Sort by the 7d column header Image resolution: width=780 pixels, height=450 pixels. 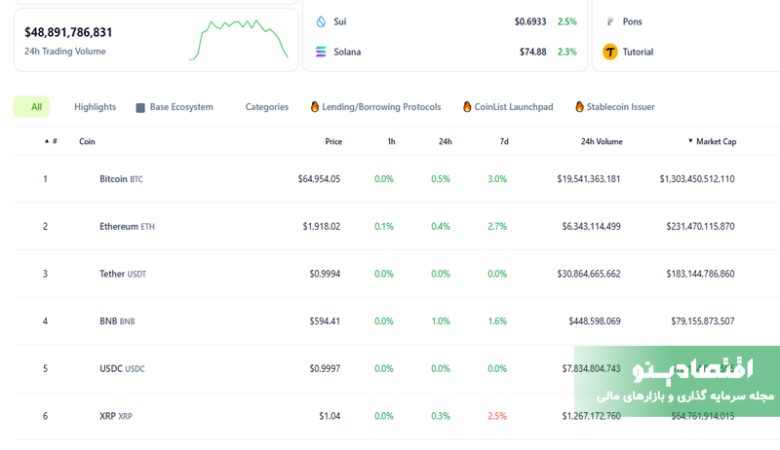(x=504, y=141)
